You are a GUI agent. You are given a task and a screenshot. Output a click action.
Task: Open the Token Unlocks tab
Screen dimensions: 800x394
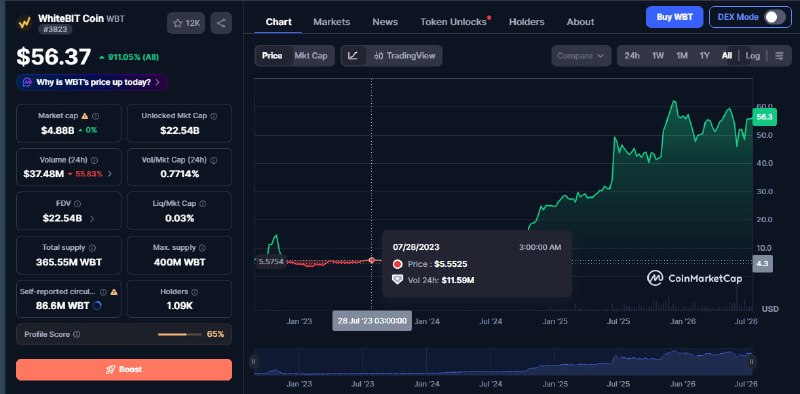[453, 22]
